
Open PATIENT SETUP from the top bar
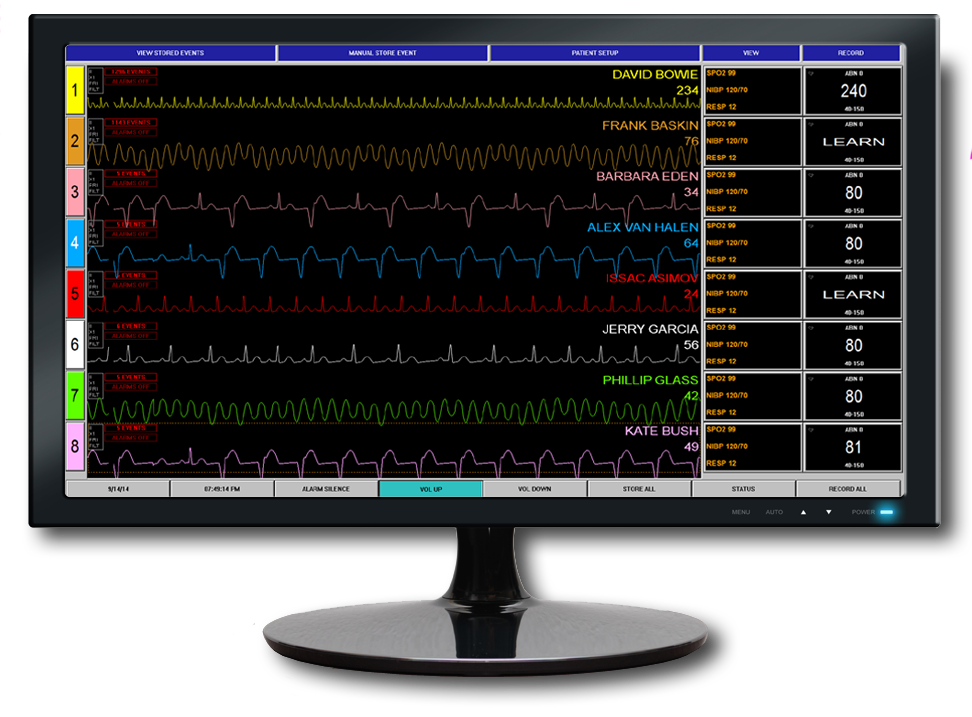click(x=594, y=53)
